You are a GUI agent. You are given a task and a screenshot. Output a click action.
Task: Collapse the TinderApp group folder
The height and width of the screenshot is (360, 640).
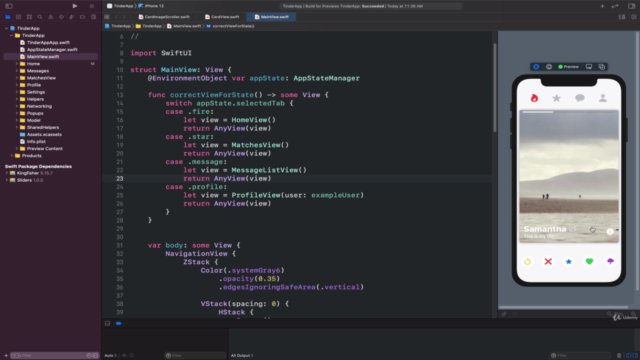tap(11, 36)
